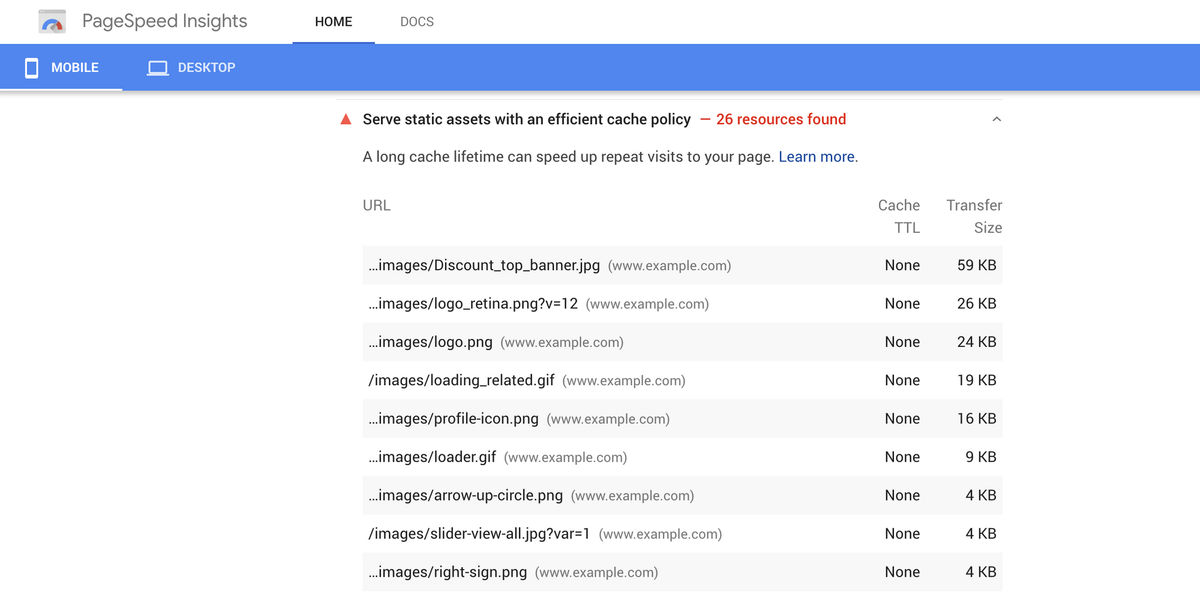Click the mobile phone icon on the MOBILE tab
This screenshot has width=1200, height=599.
coord(33,67)
